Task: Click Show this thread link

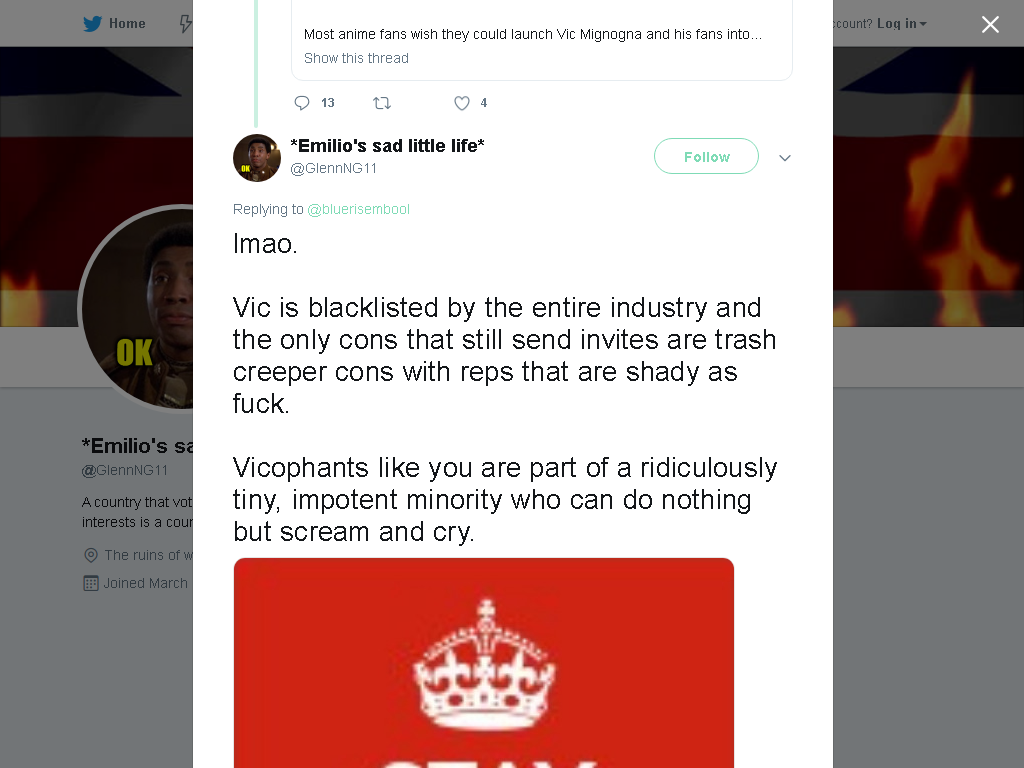Action: 356,58
